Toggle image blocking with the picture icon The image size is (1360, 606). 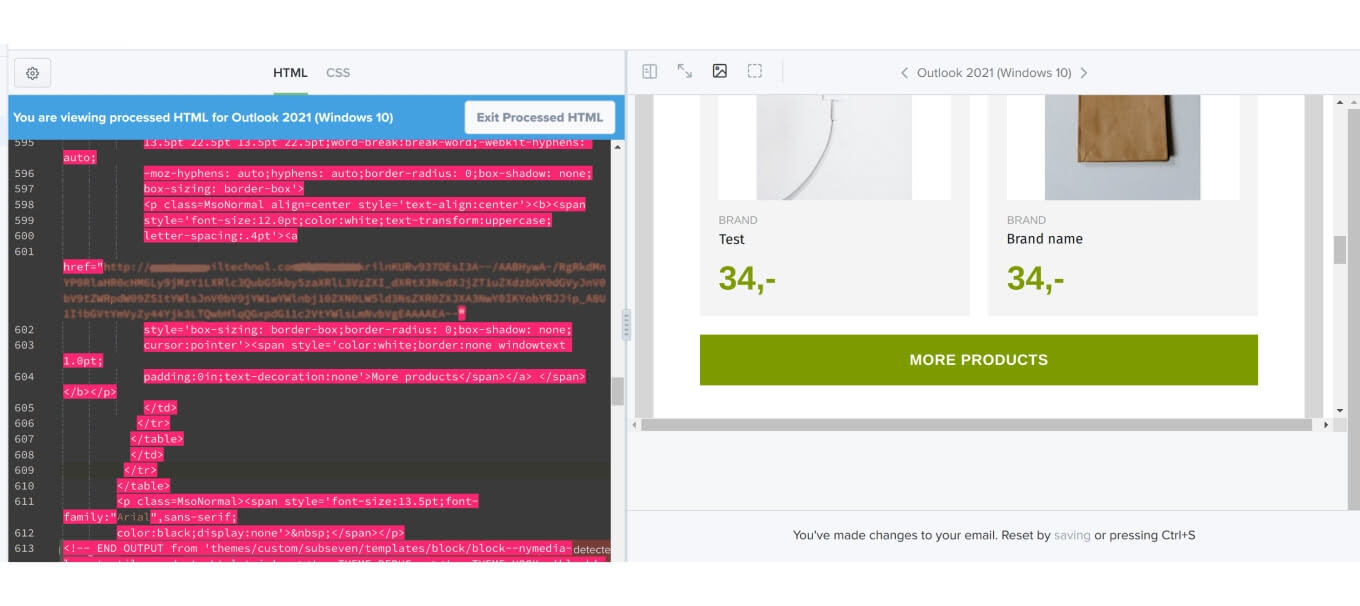tap(719, 70)
